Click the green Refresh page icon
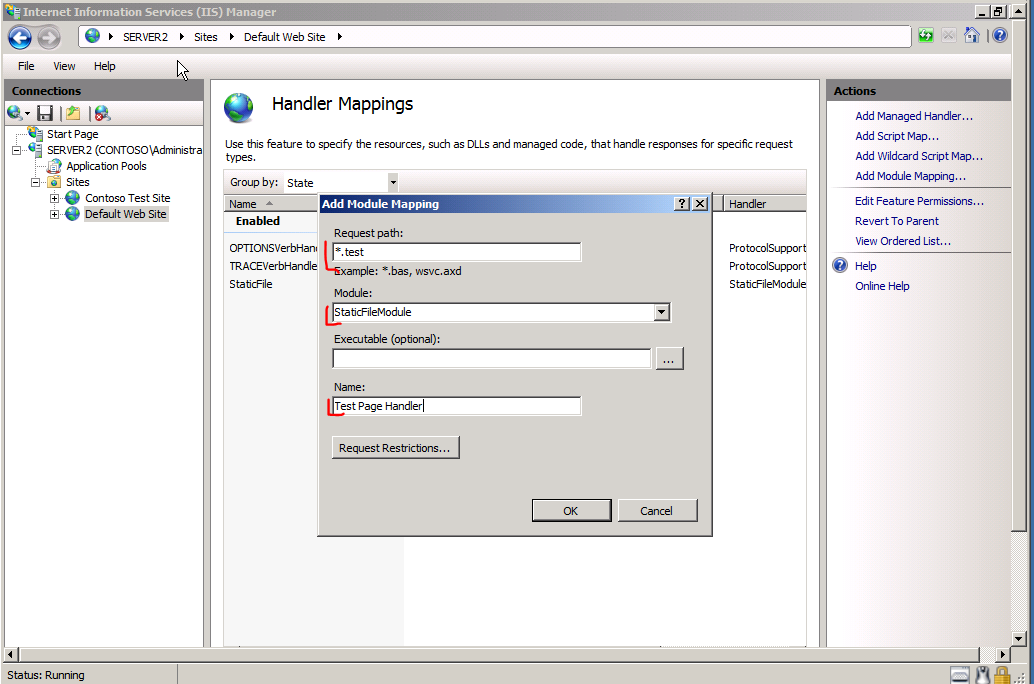 tap(926, 36)
